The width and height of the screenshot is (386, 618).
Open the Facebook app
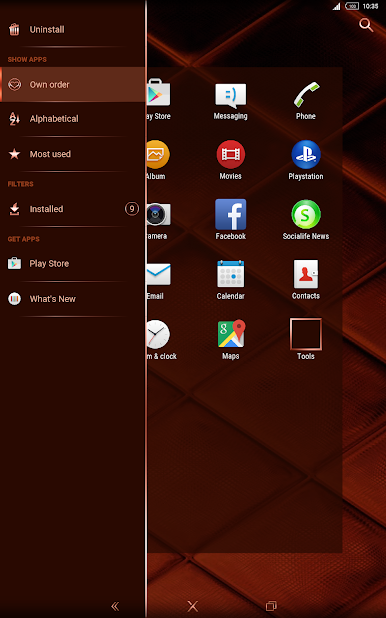[x=231, y=220]
